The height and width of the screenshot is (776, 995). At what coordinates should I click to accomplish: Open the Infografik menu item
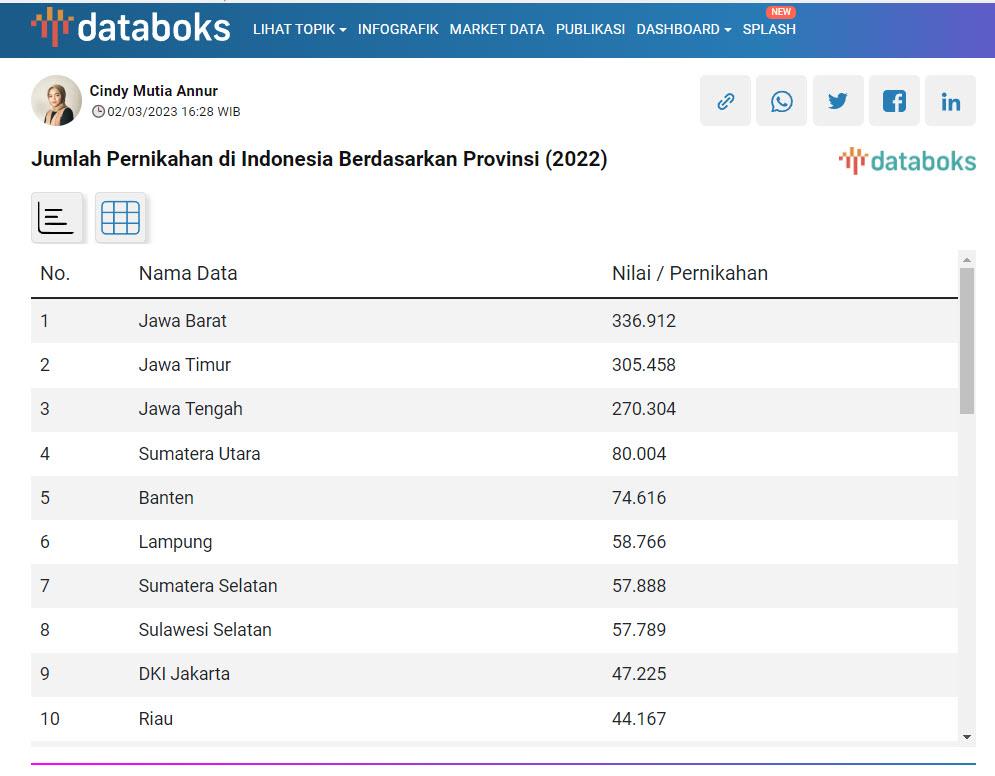click(398, 29)
